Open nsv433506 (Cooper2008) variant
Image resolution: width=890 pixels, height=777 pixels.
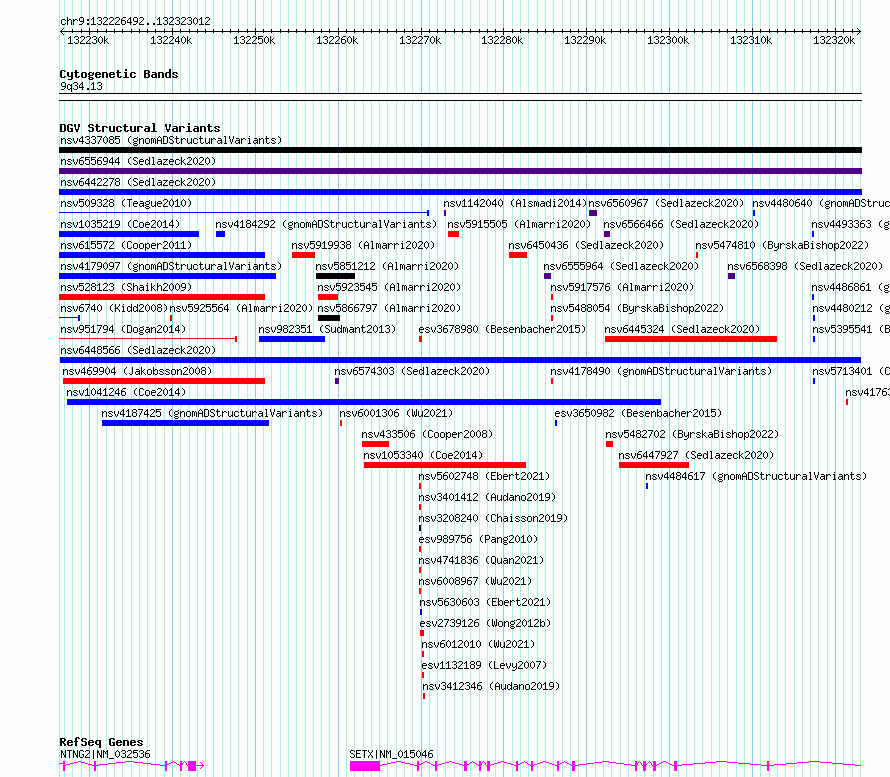[x=427, y=434]
